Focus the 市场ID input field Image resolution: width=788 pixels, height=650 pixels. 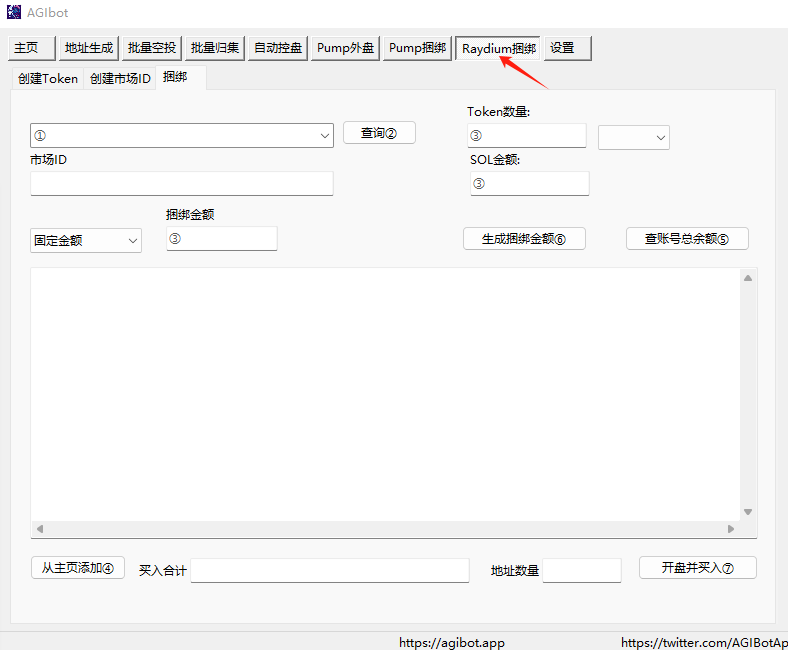(x=182, y=183)
